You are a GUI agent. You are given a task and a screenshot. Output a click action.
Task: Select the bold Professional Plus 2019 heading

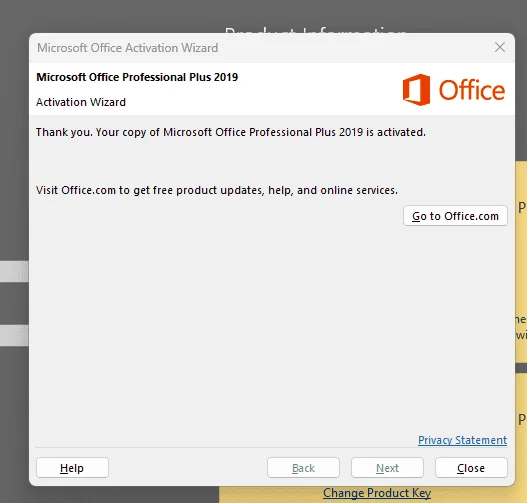(137, 77)
